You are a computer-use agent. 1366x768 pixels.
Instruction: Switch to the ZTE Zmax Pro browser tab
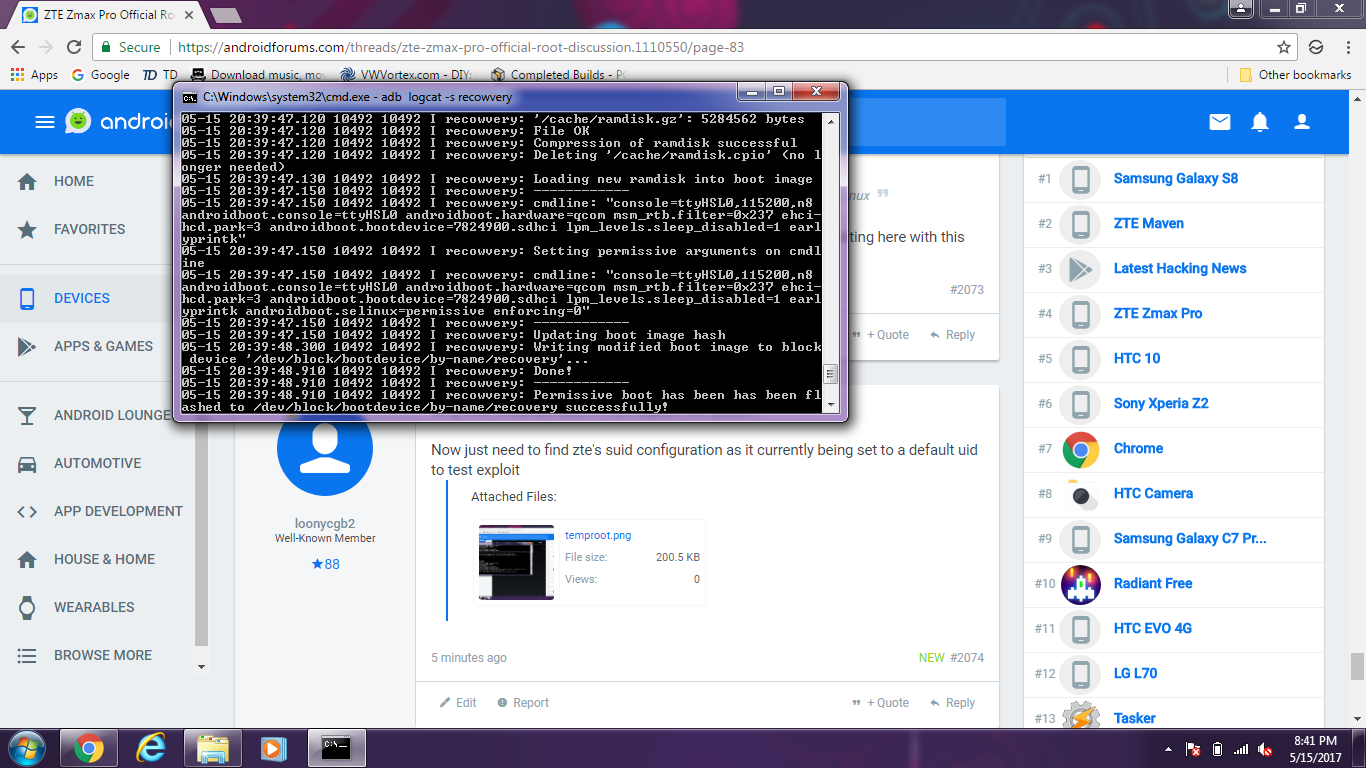point(98,16)
